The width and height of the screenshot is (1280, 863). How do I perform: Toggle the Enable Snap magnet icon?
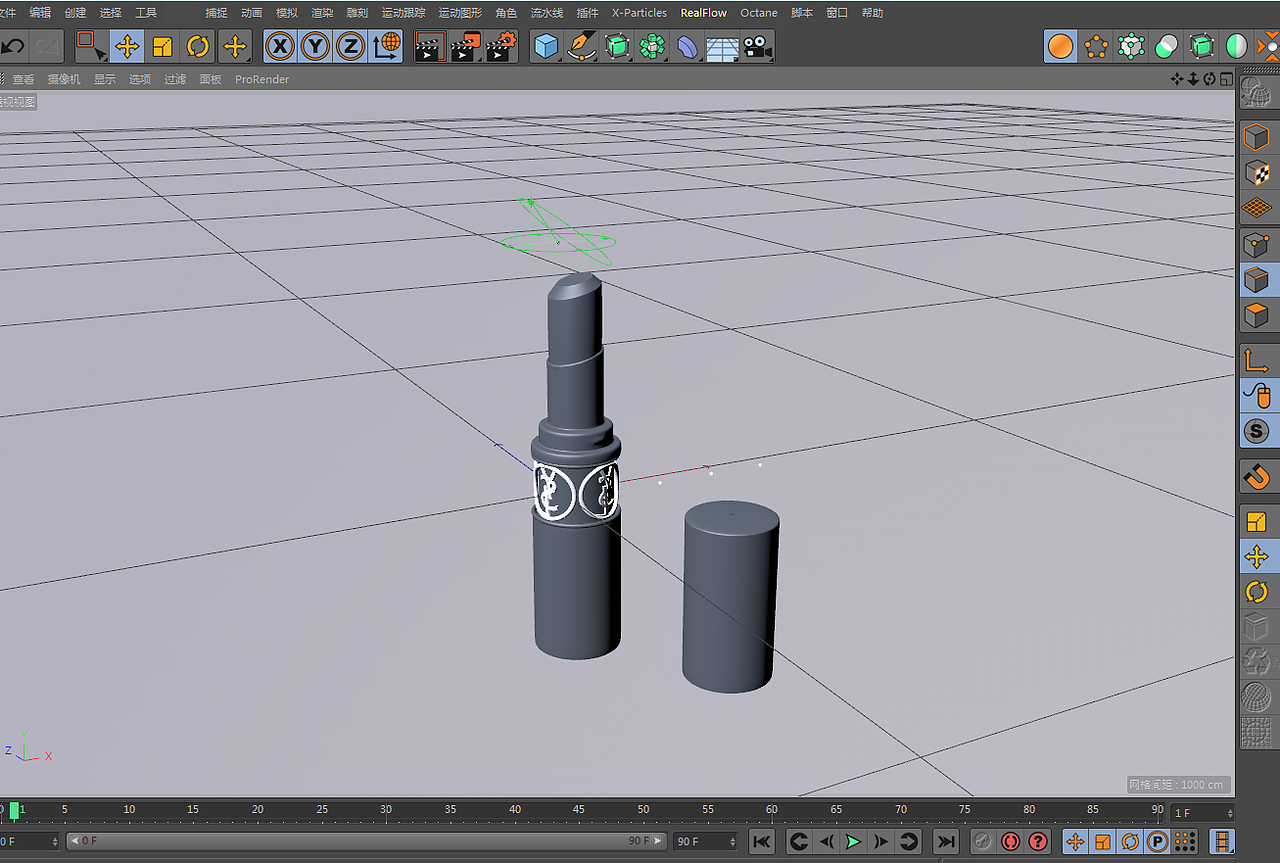pos(1256,476)
